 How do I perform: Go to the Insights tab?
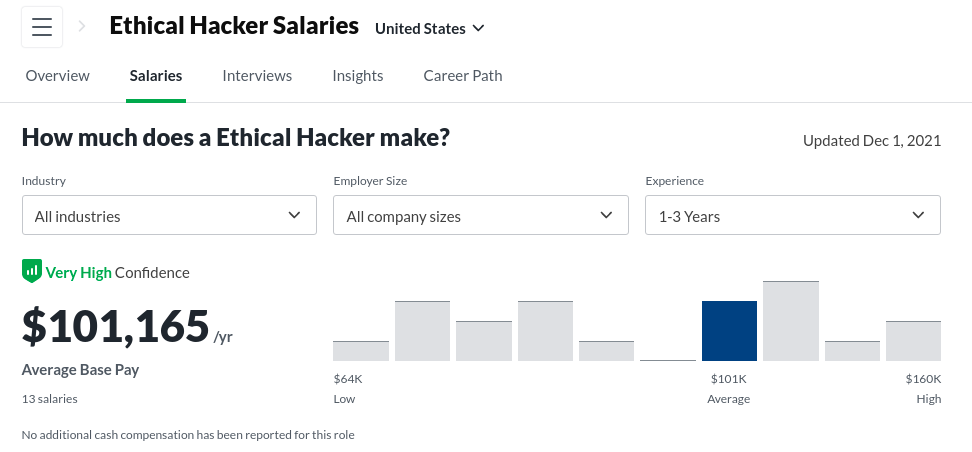[x=358, y=75]
